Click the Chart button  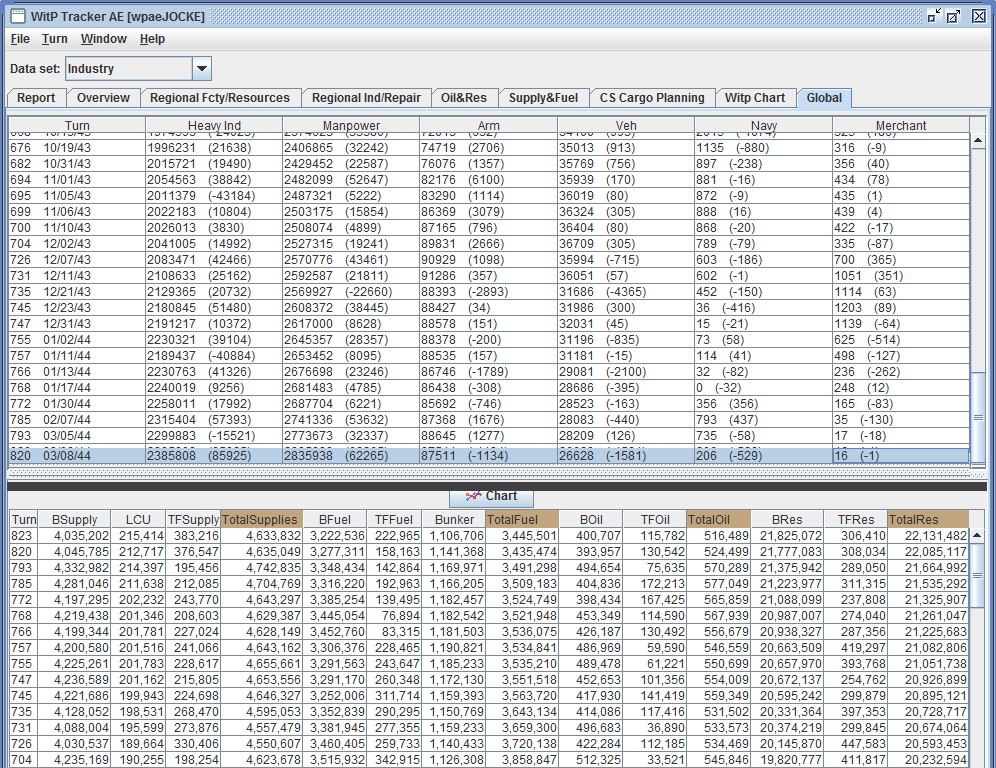pyautogui.click(x=491, y=496)
